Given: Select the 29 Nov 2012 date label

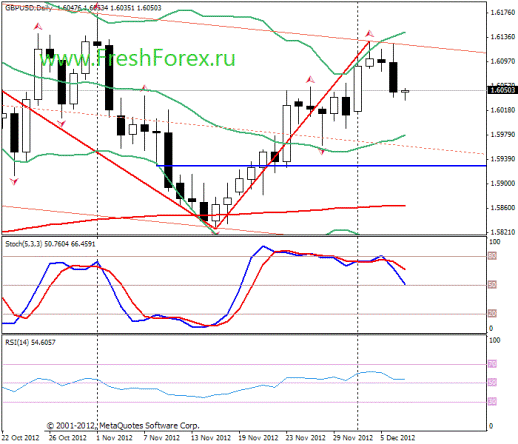Looking at the screenshot, I should (x=353, y=437).
